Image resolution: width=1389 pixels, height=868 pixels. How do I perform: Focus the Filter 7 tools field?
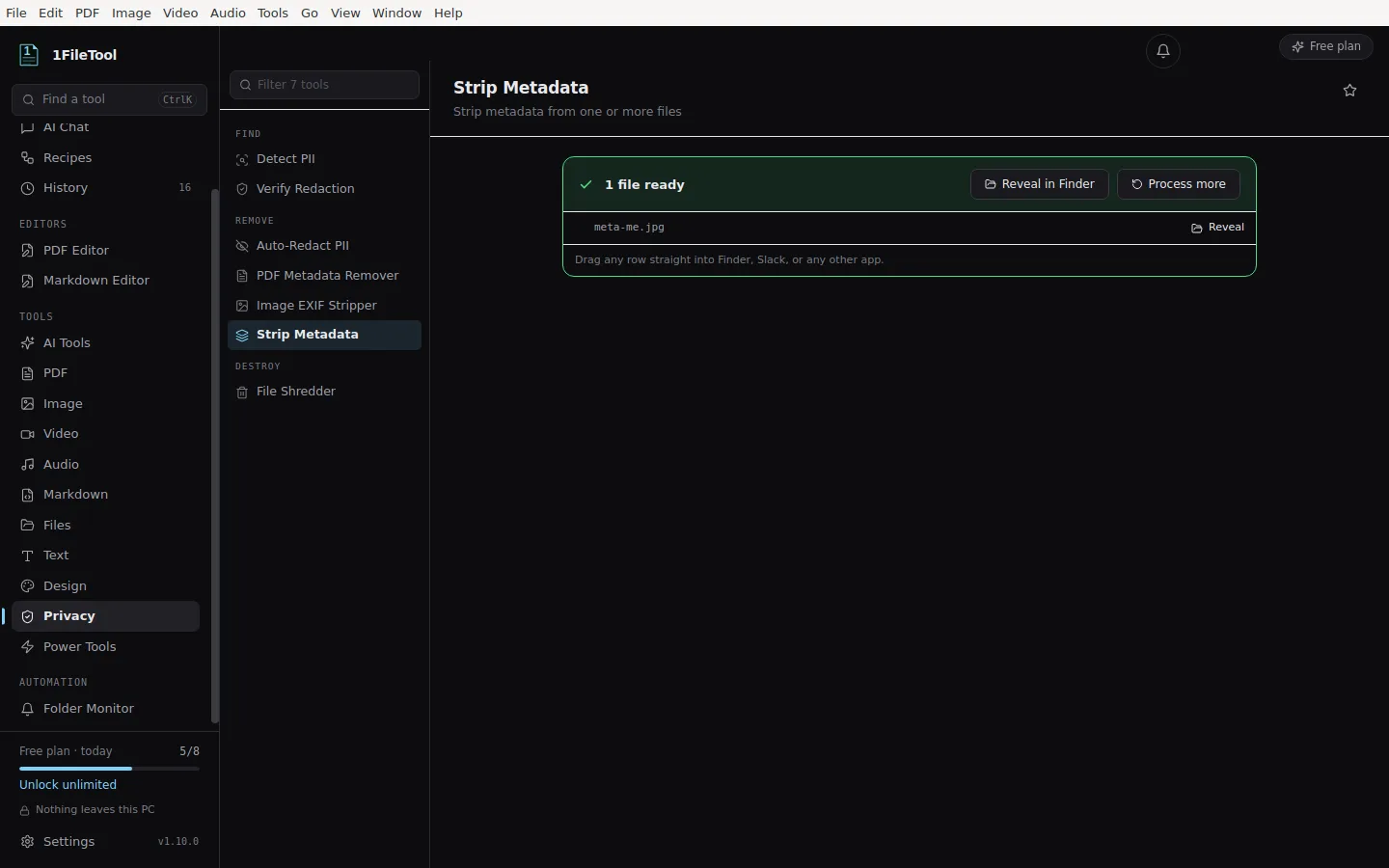tap(324, 85)
